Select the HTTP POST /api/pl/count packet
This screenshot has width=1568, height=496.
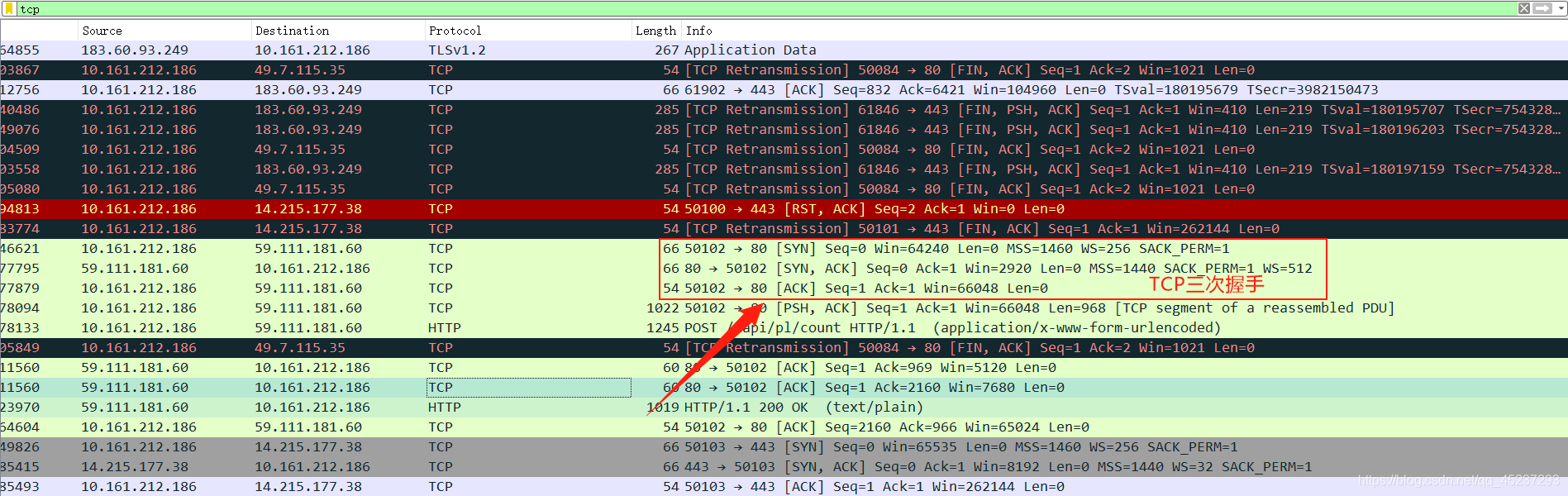784,327
